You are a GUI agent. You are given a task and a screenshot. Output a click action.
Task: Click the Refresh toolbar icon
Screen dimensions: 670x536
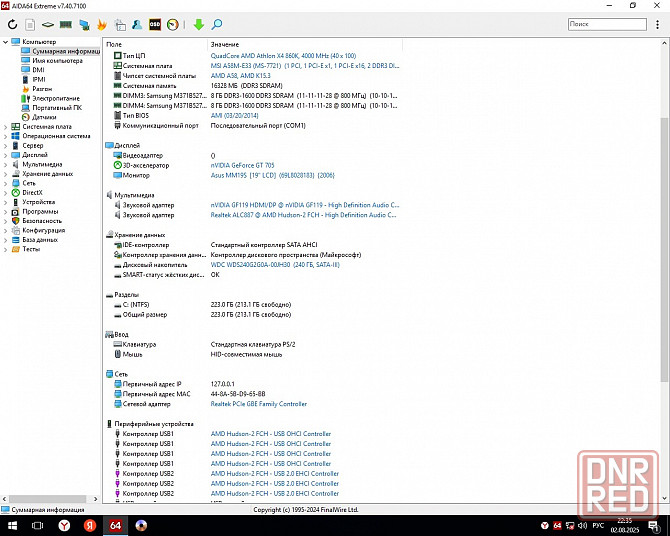[12, 24]
